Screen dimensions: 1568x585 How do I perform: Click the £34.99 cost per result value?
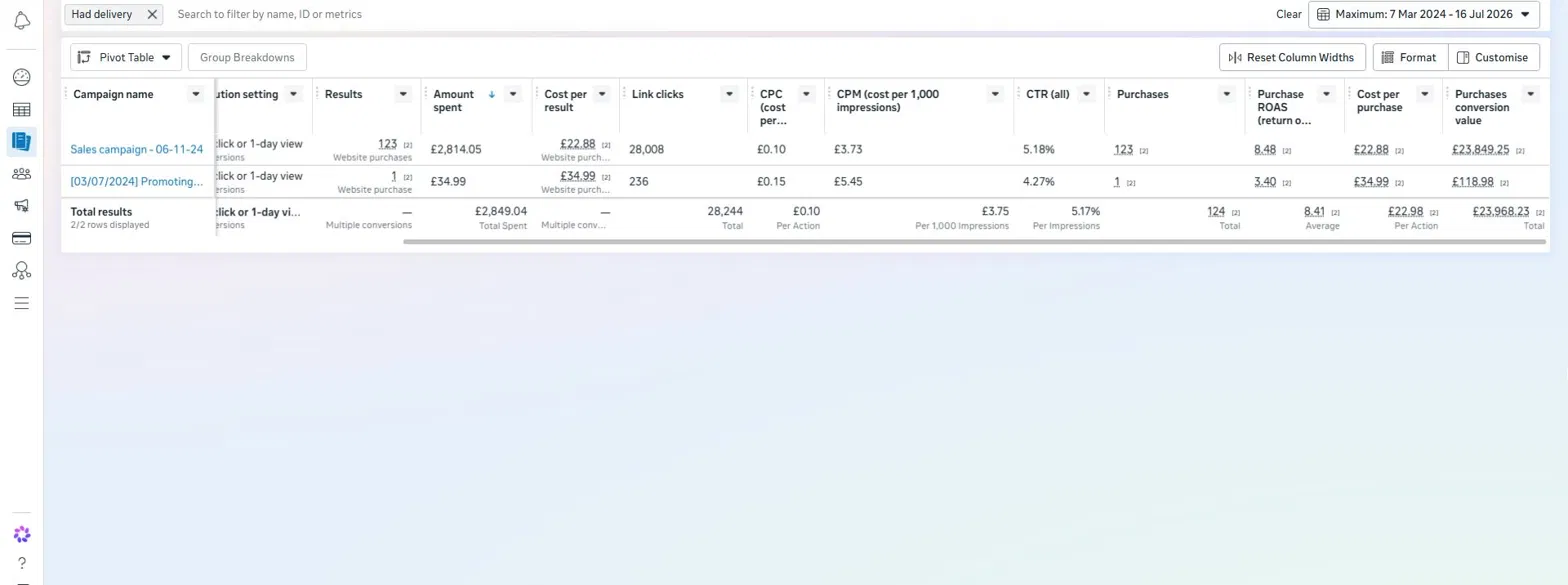click(x=578, y=176)
